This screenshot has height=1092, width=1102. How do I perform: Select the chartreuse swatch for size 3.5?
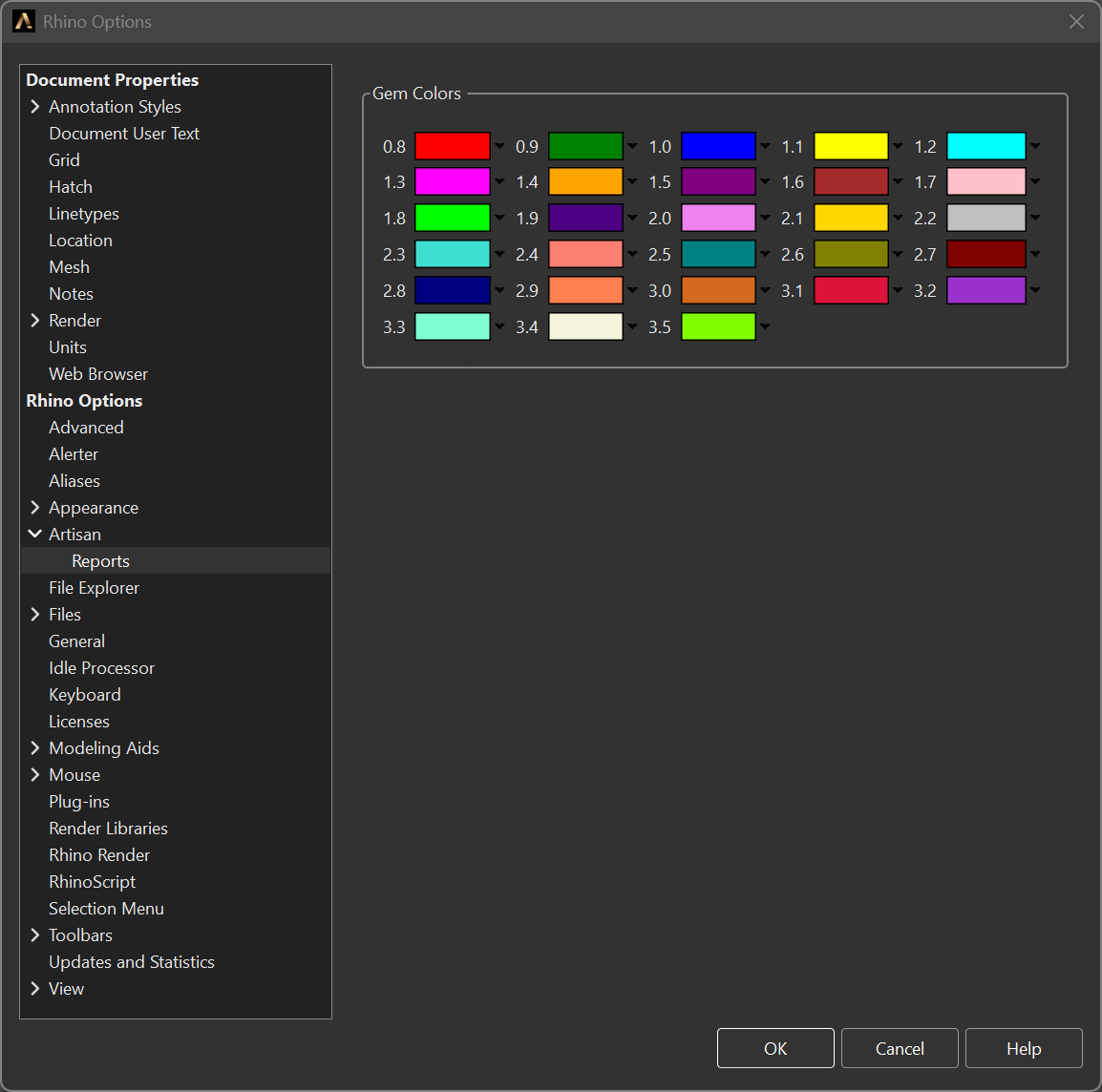(x=718, y=326)
